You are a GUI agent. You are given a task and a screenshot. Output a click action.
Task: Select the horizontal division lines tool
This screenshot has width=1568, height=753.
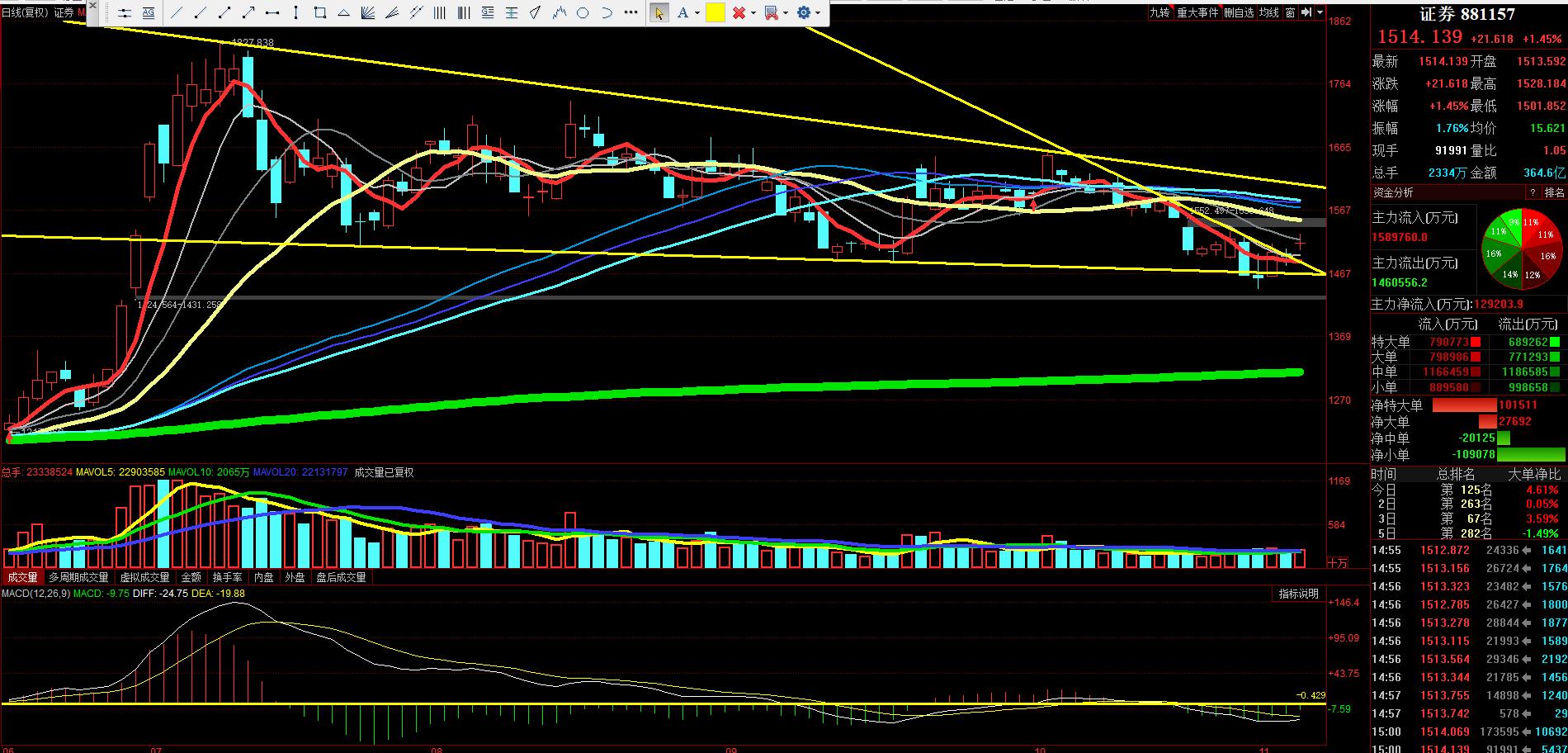512,13
